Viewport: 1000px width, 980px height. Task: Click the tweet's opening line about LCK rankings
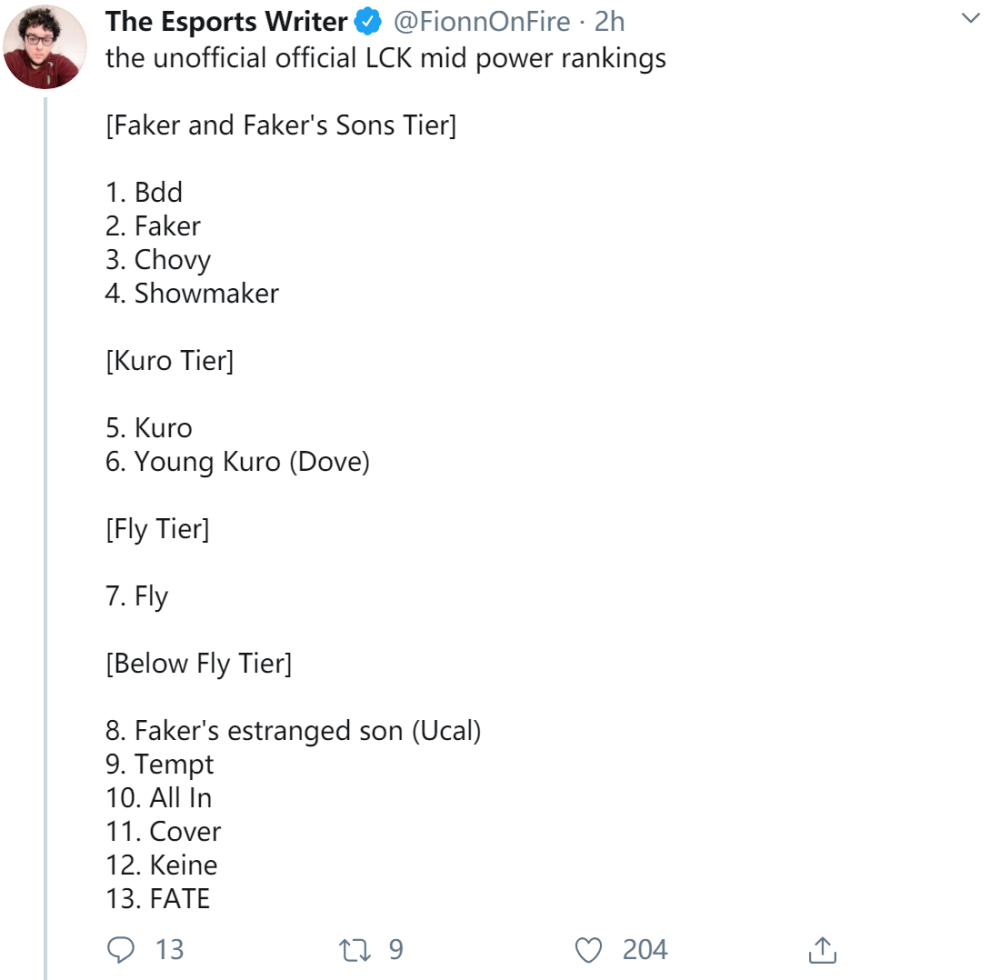click(386, 58)
